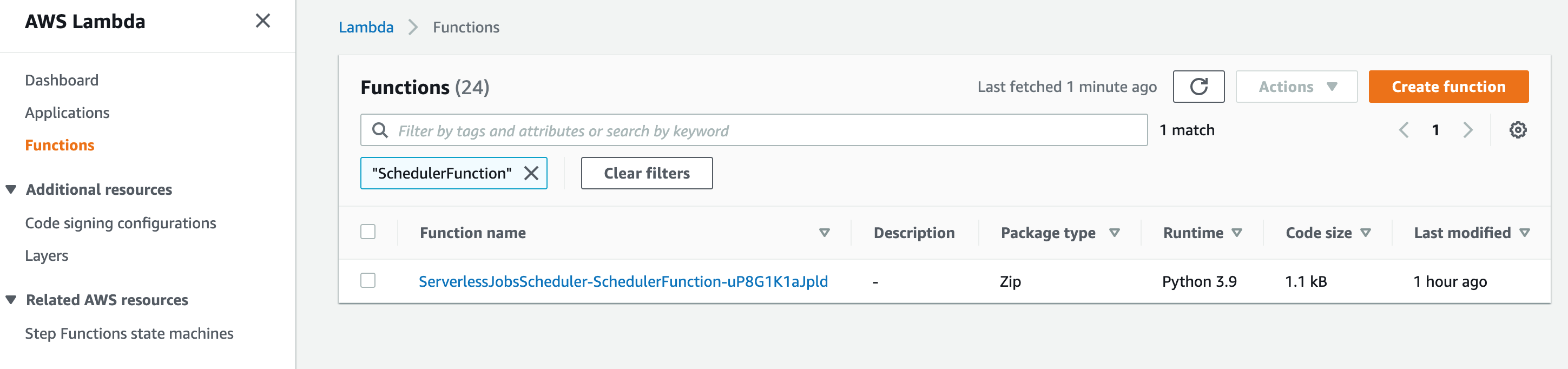
Task: Check the select-all functions checkbox
Action: pyautogui.click(x=368, y=232)
